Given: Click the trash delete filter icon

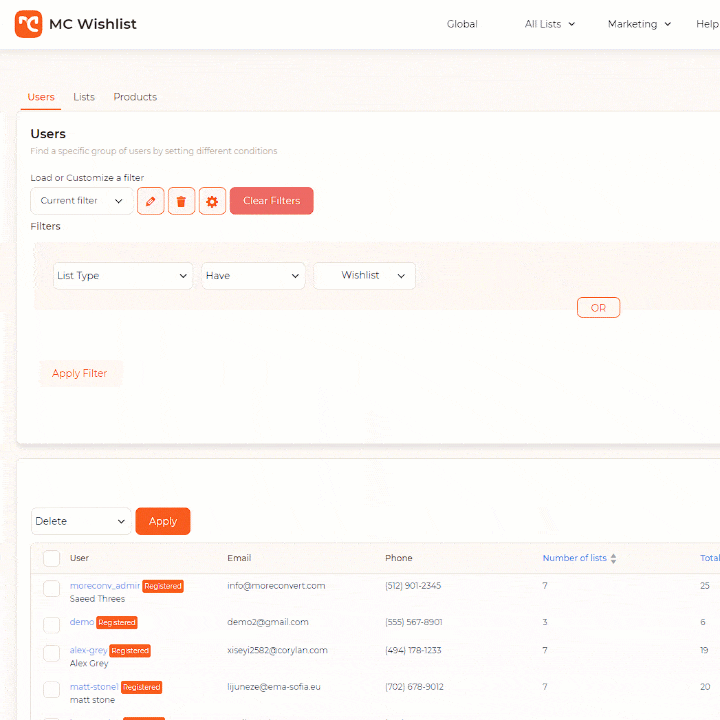Looking at the screenshot, I should click(181, 201).
